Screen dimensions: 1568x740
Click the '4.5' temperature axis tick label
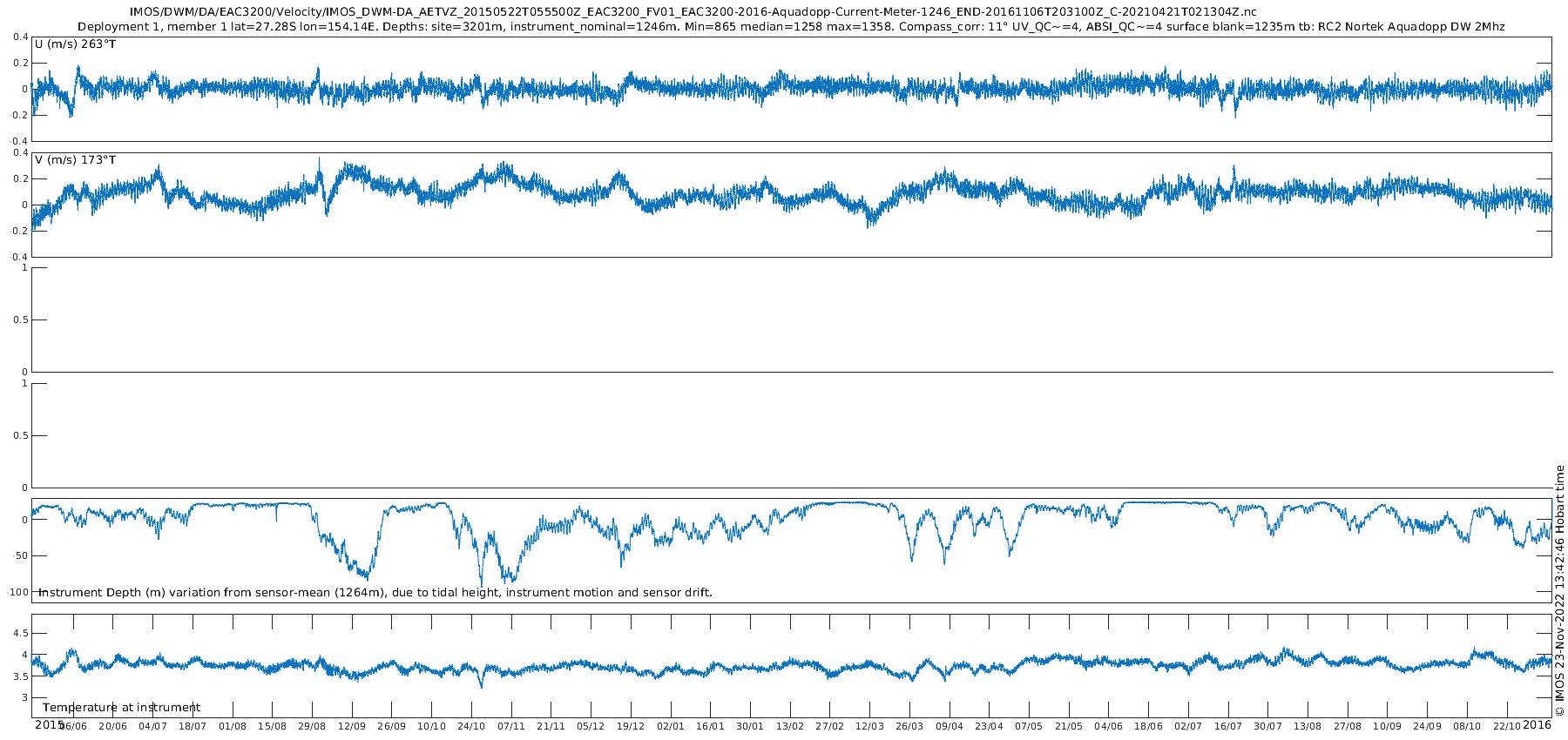coord(19,633)
